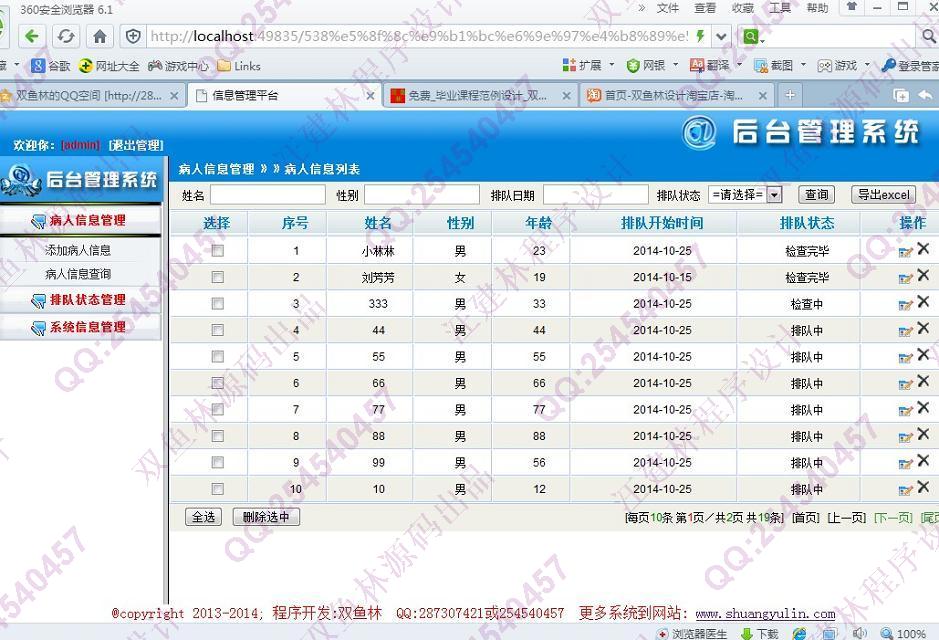Click the 姓名 search input field
This screenshot has width=939, height=640.
point(267,195)
